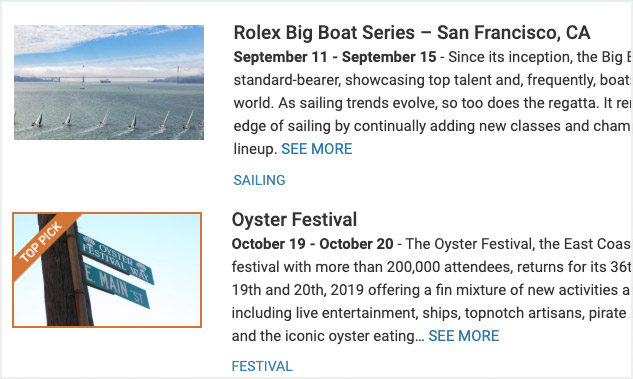
Task: Click the row of sailboats in photo
Action: (109, 120)
